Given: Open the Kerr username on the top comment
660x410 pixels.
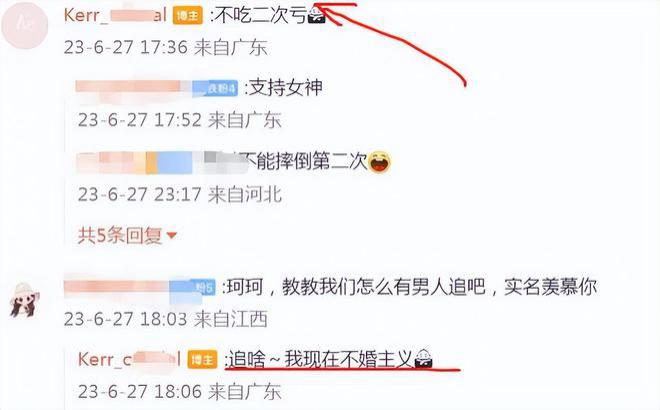Looking at the screenshot, I should 115,16.
